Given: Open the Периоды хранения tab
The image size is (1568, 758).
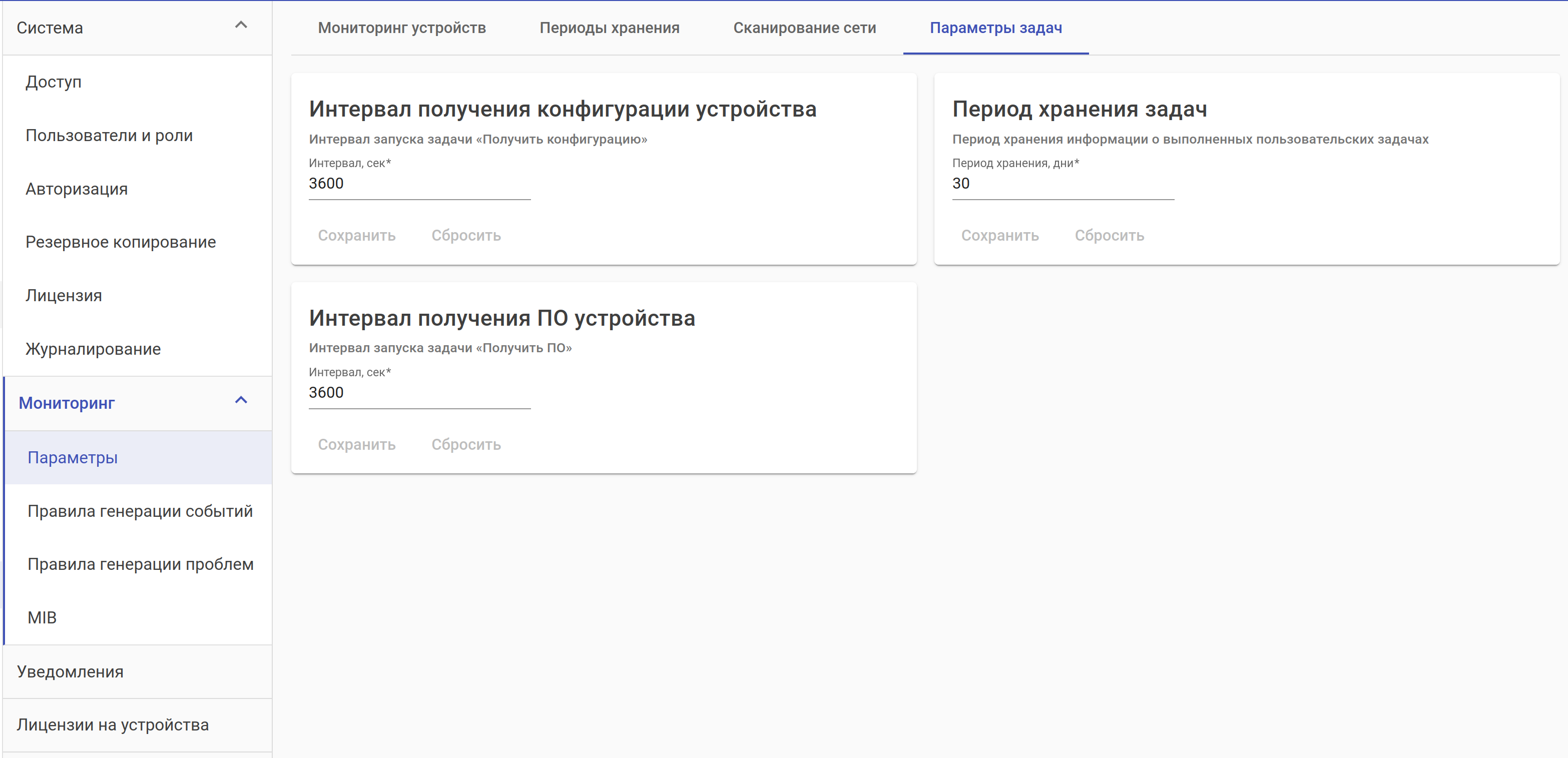Looking at the screenshot, I should tap(609, 28).
